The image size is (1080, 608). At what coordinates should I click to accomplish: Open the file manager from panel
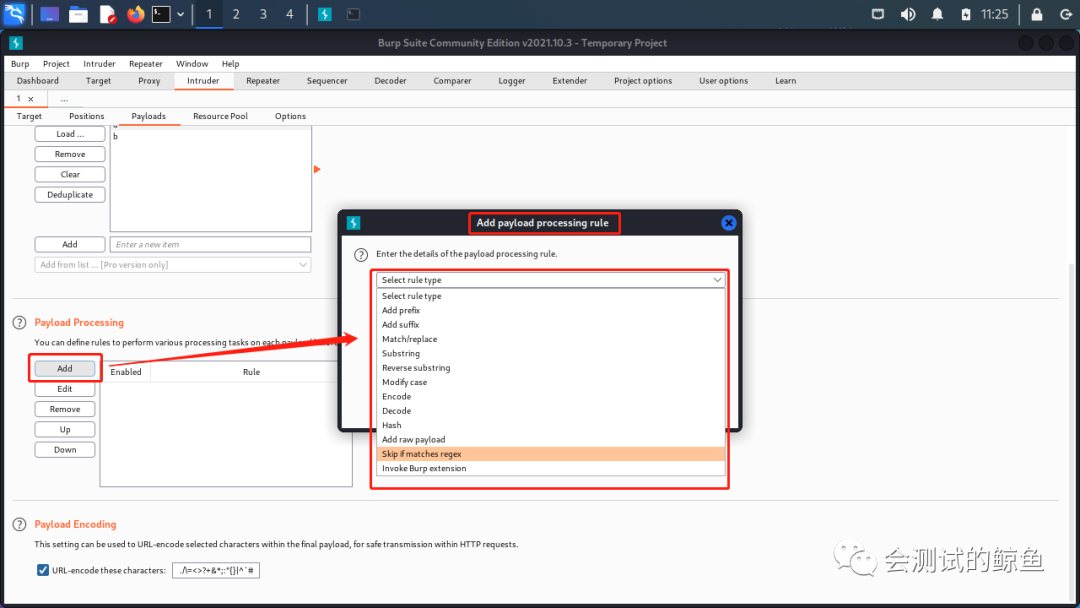[x=79, y=14]
